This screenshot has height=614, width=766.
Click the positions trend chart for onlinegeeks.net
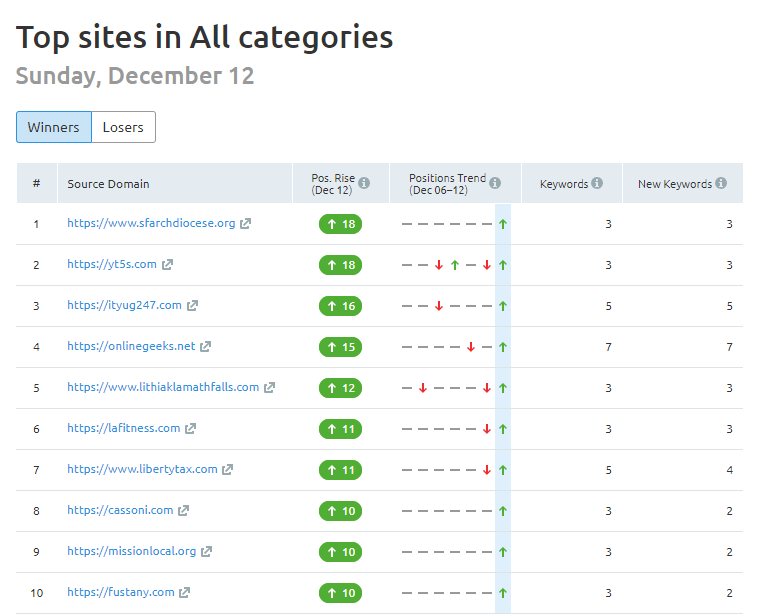pyautogui.click(x=454, y=347)
